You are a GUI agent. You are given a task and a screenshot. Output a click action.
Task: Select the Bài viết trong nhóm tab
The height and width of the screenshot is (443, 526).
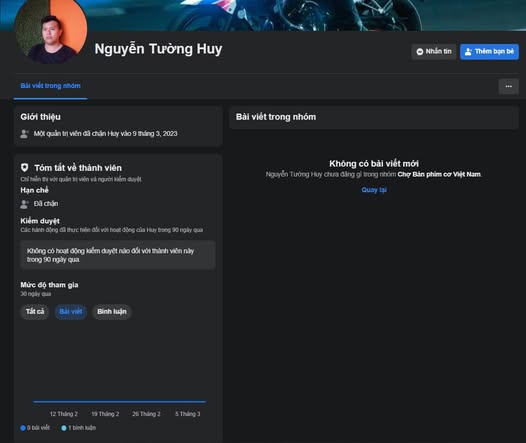(x=50, y=86)
